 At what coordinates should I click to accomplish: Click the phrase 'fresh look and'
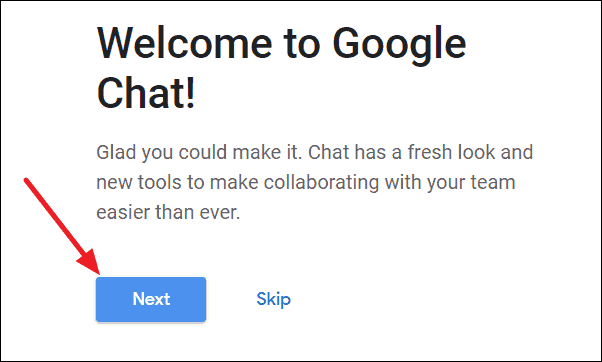470,152
